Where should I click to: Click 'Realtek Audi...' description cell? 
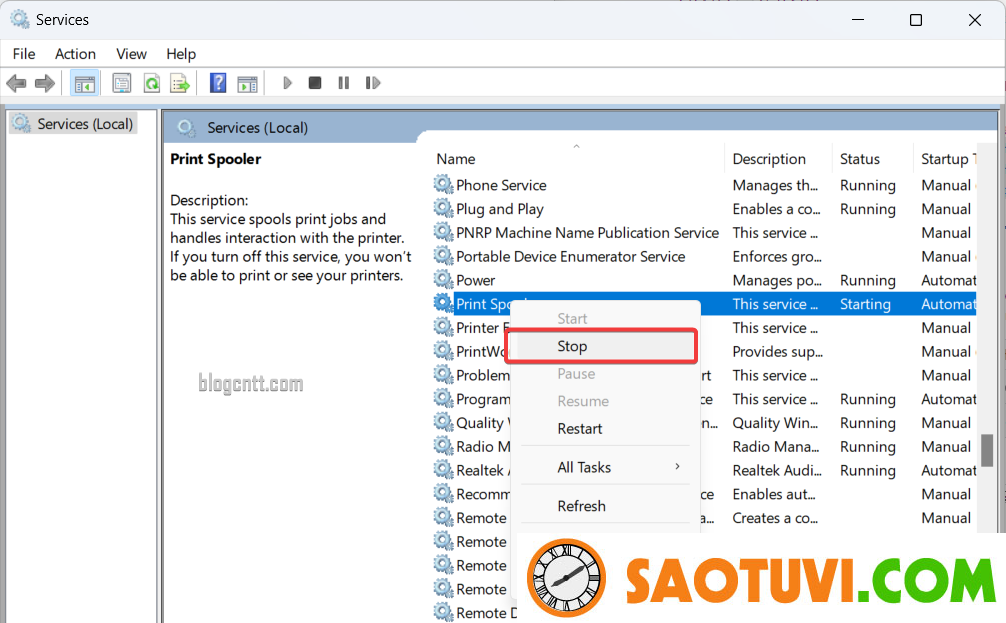(777, 470)
